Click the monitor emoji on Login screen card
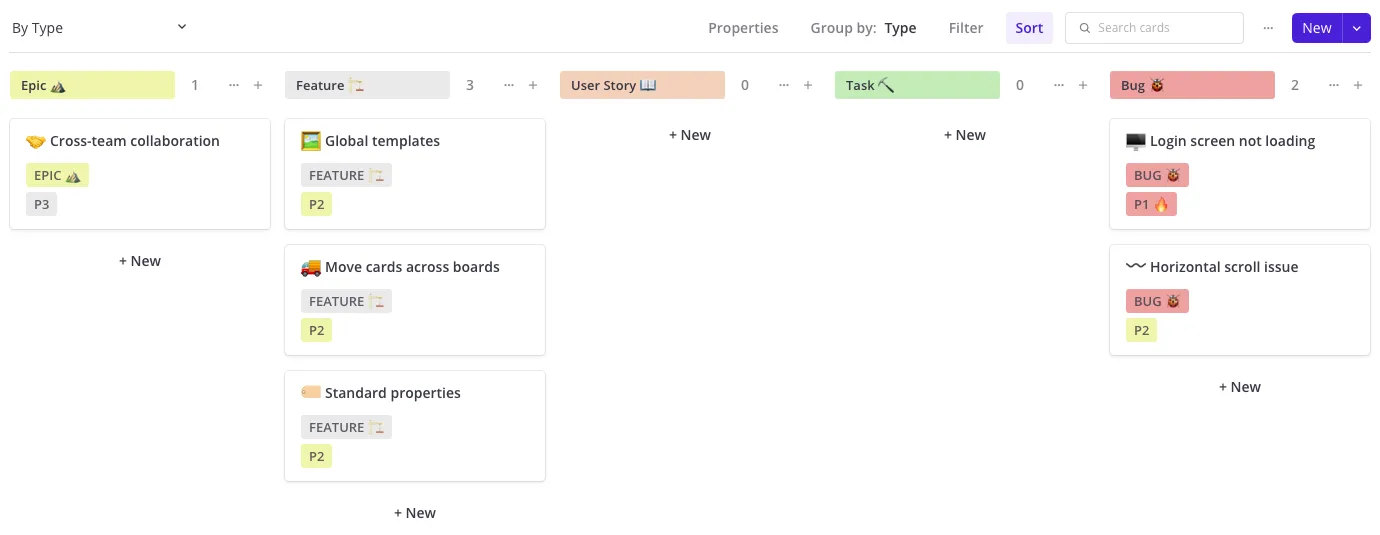The image size is (1380, 535). (x=1135, y=141)
